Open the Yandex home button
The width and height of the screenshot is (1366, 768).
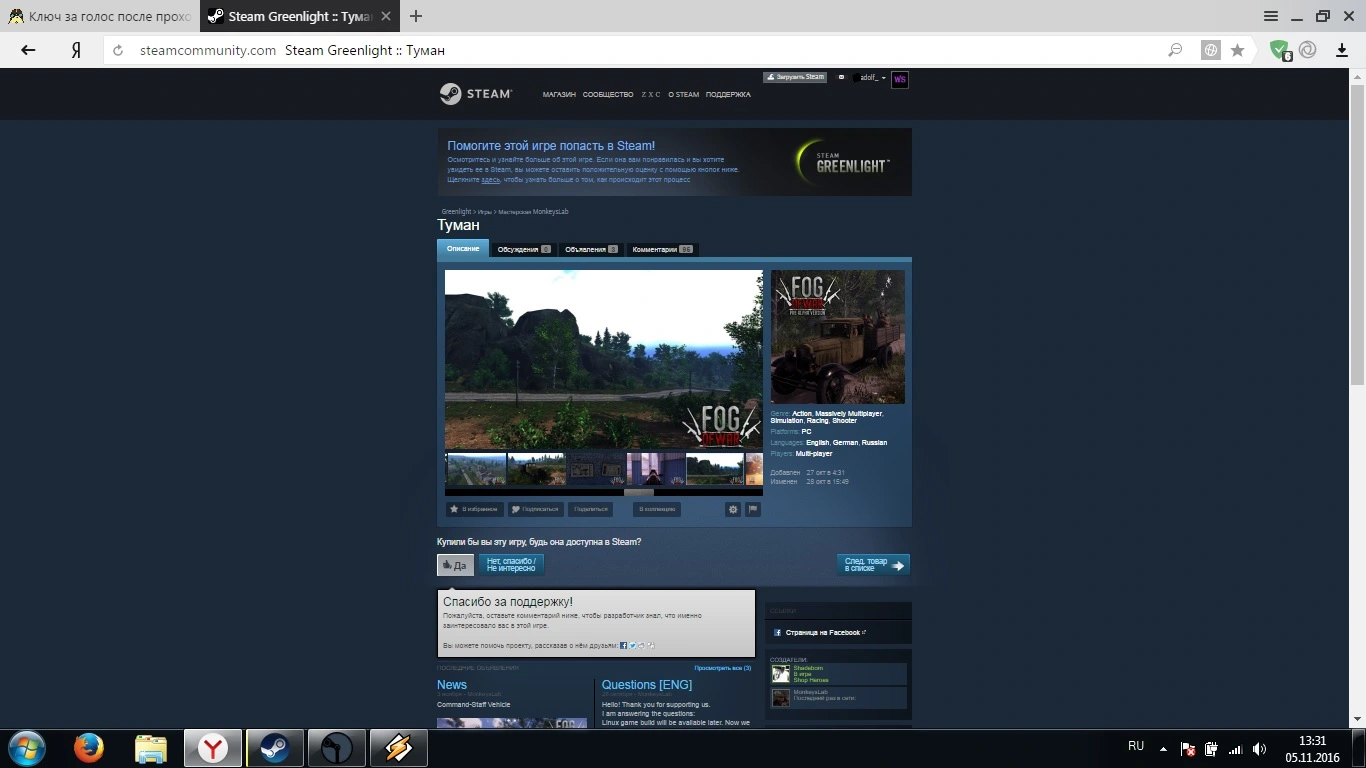pos(76,50)
